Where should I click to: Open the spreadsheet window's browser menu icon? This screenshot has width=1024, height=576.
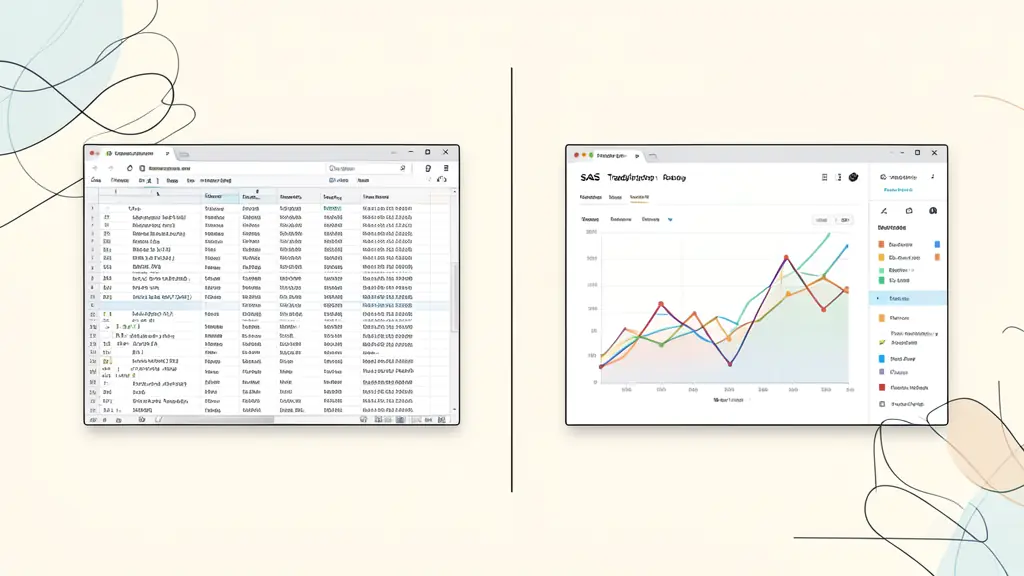click(x=446, y=168)
